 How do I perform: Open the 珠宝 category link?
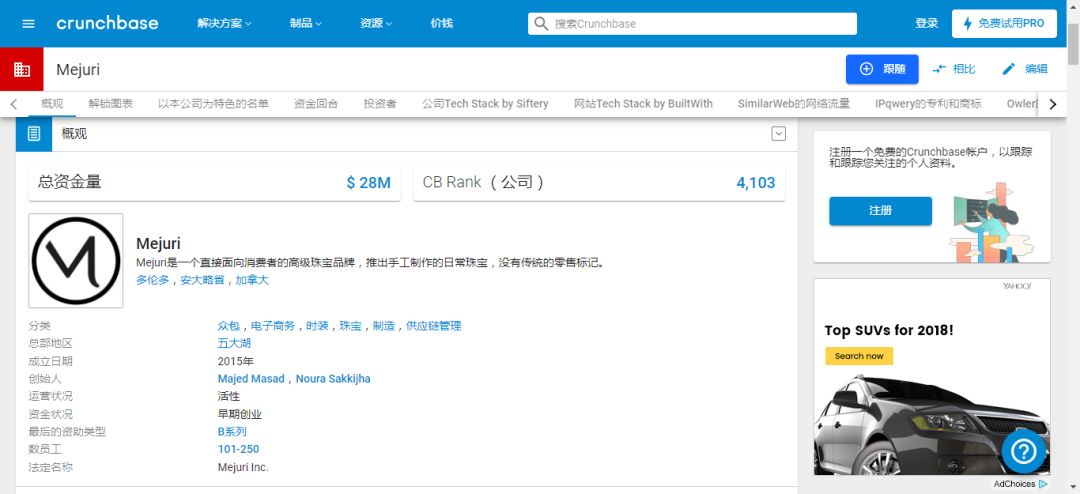tap(351, 326)
